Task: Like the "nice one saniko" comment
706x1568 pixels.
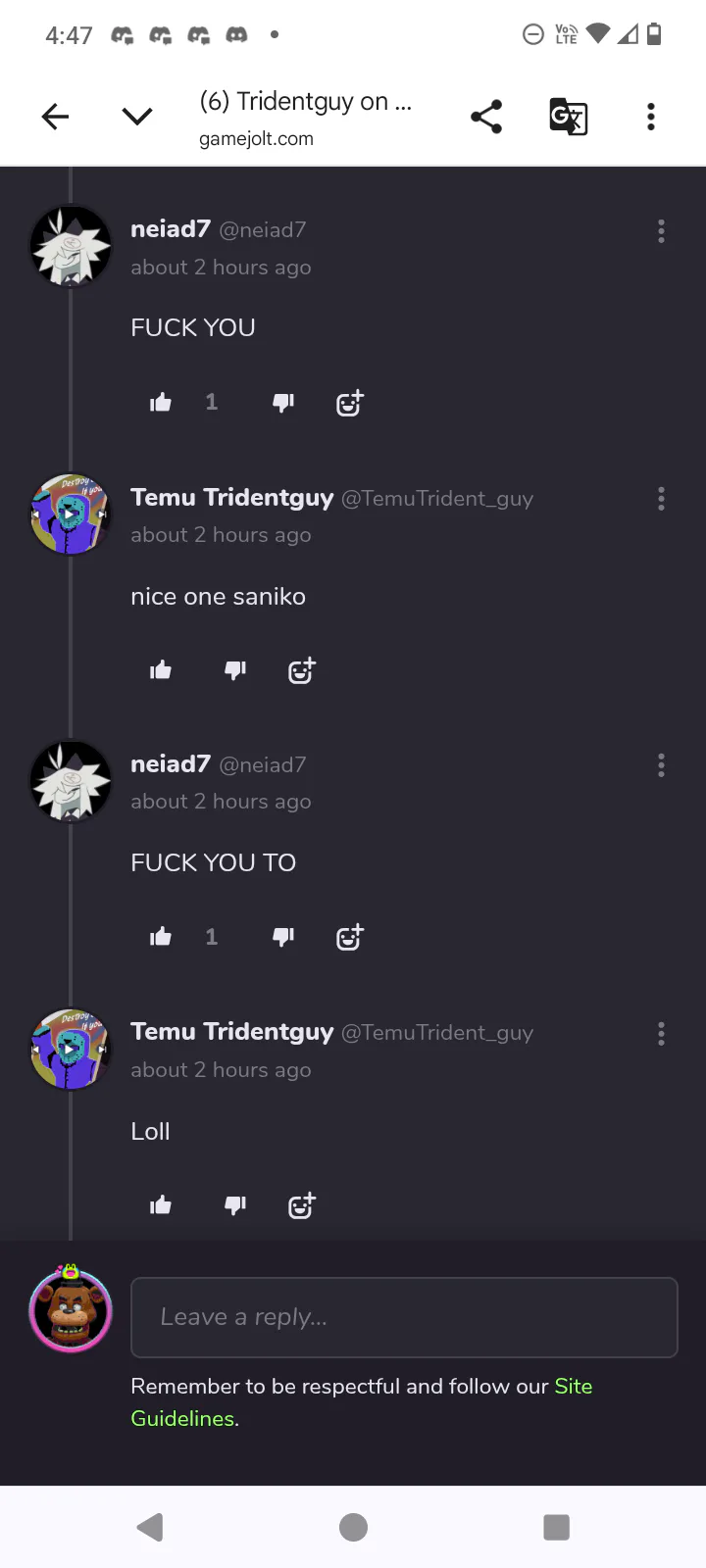Action: pos(161,670)
